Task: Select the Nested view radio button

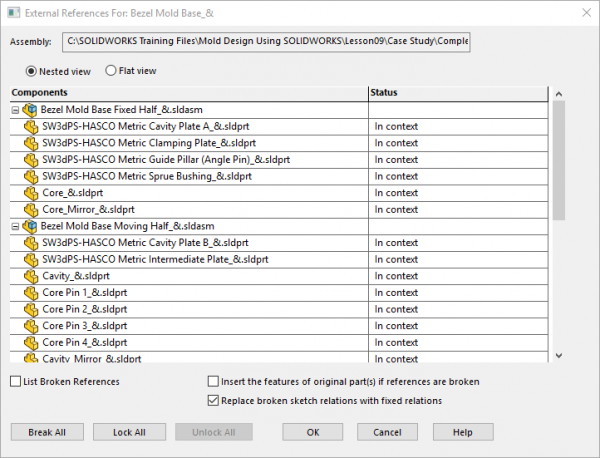Action: (x=31, y=72)
